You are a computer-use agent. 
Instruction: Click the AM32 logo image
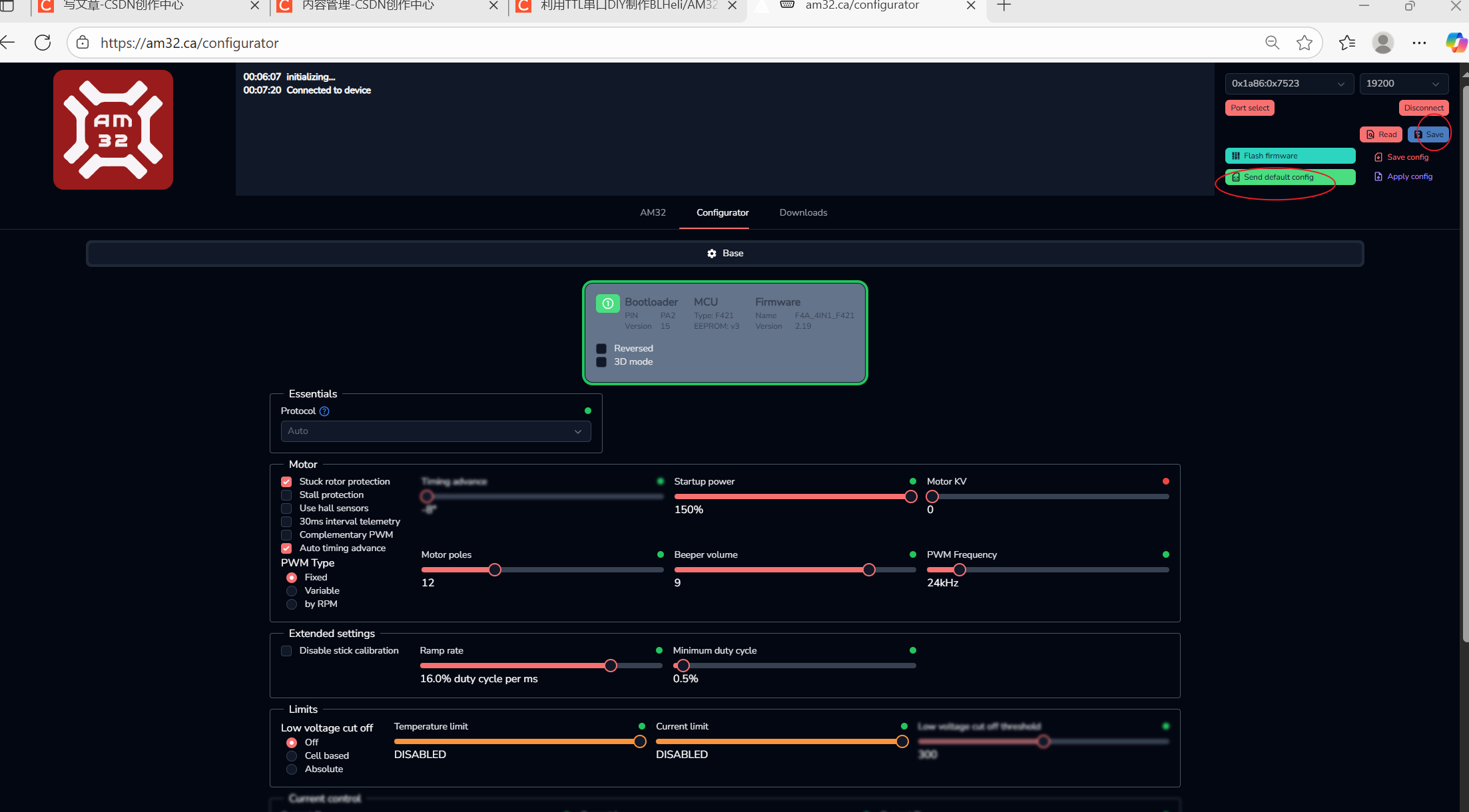[x=113, y=130]
